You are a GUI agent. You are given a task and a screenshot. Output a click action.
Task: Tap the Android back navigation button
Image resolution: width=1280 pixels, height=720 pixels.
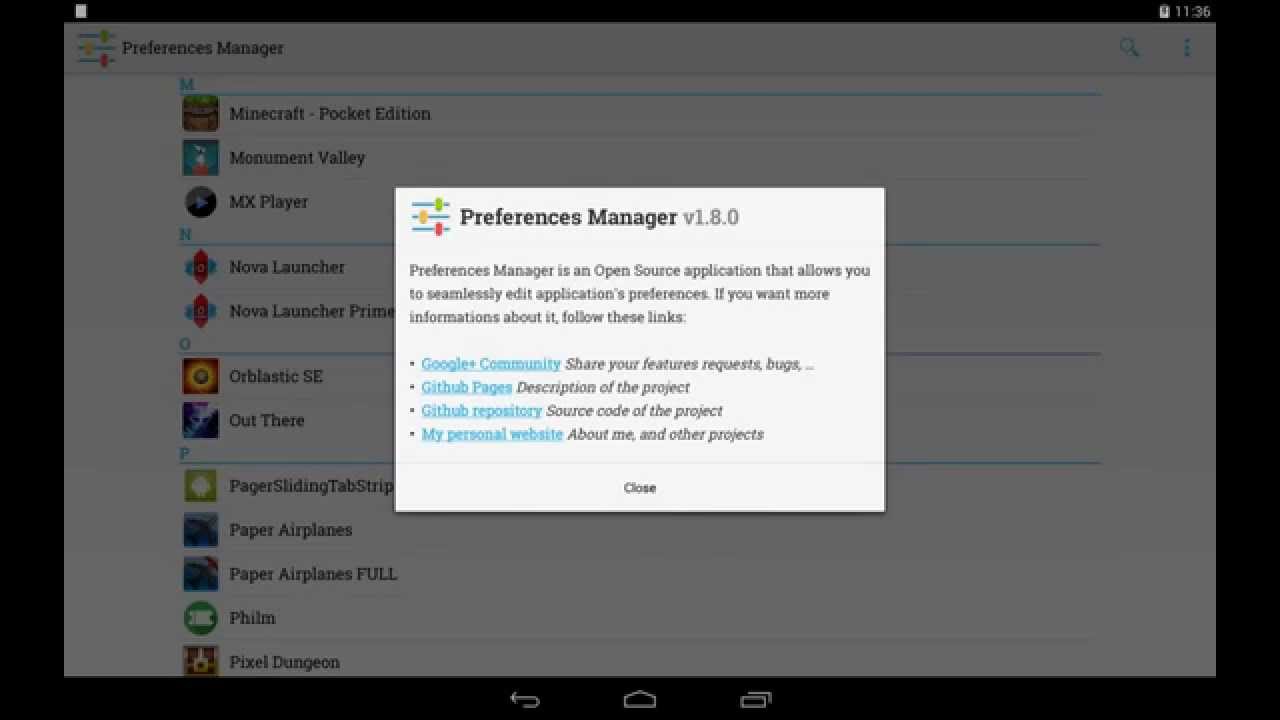pyautogui.click(x=524, y=699)
